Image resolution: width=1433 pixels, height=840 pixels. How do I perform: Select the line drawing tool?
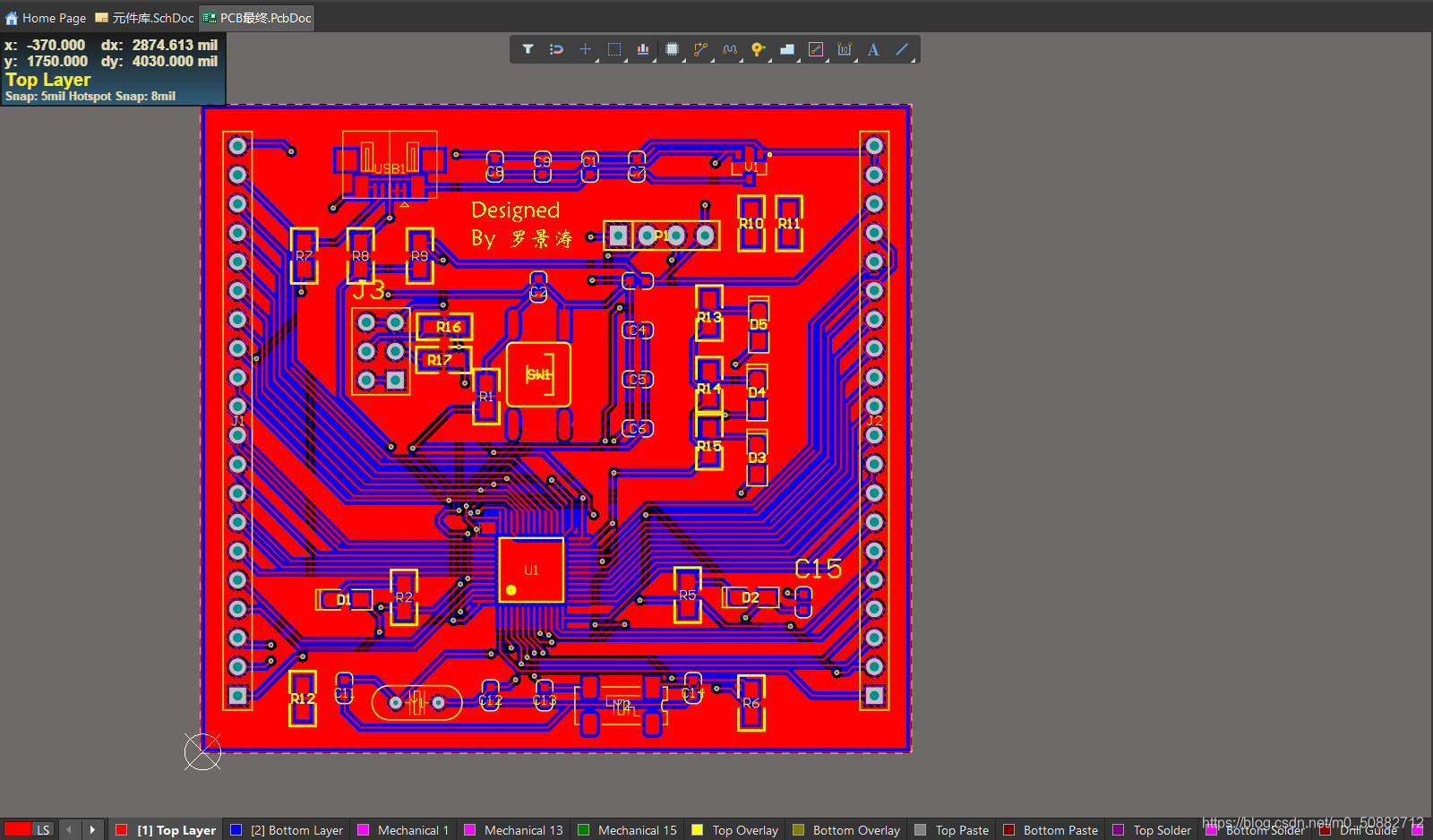tap(902, 49)
